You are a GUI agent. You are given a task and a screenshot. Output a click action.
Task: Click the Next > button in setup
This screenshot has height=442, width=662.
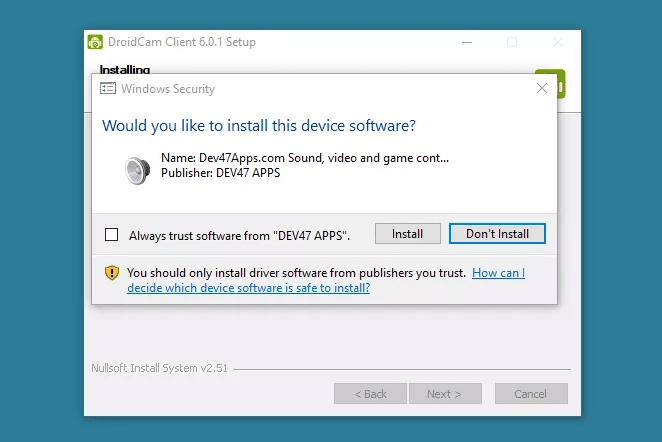pos(445,393)
